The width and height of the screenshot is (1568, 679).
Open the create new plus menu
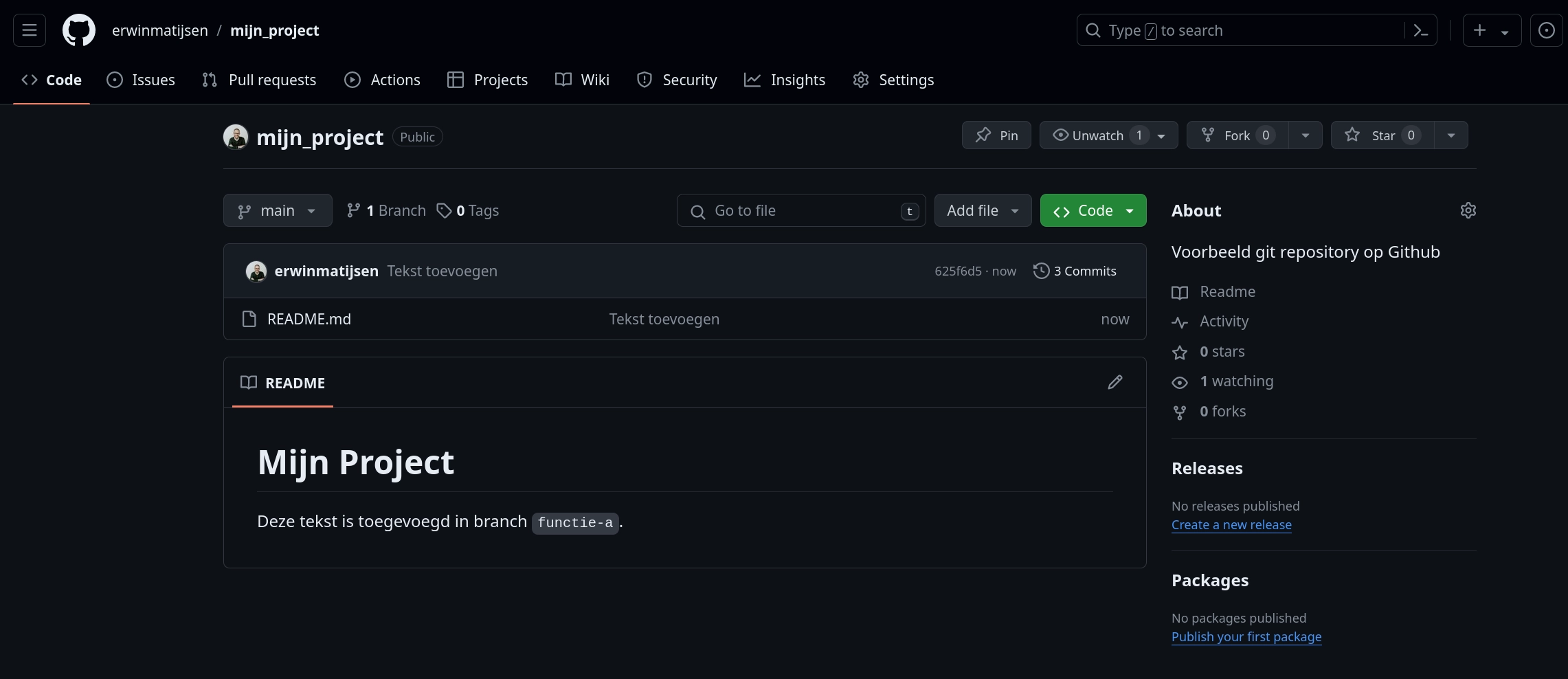click(x=1492, y=30)
